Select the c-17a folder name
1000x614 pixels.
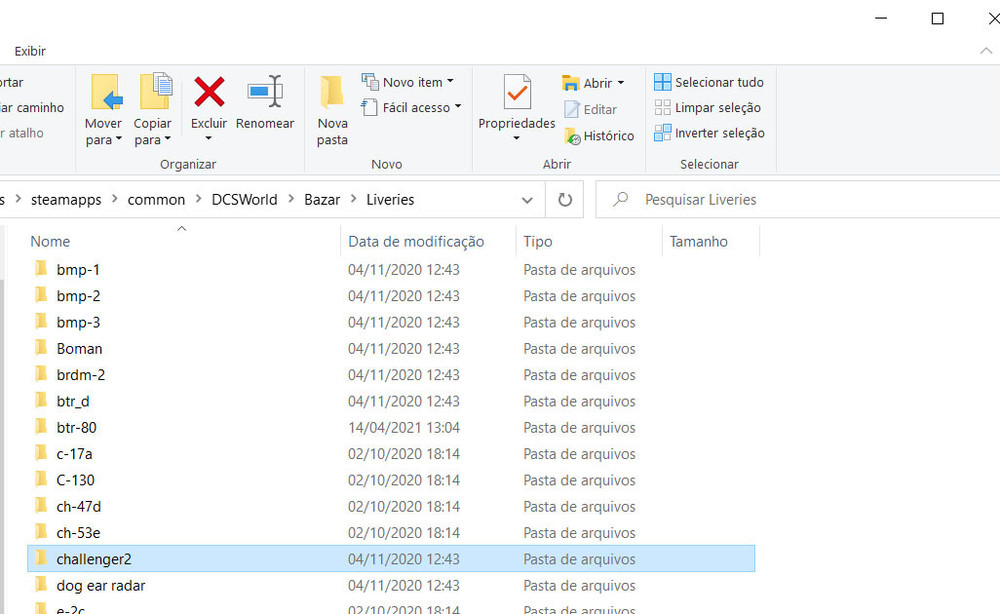pyautogui.click(x=75, y=454)
